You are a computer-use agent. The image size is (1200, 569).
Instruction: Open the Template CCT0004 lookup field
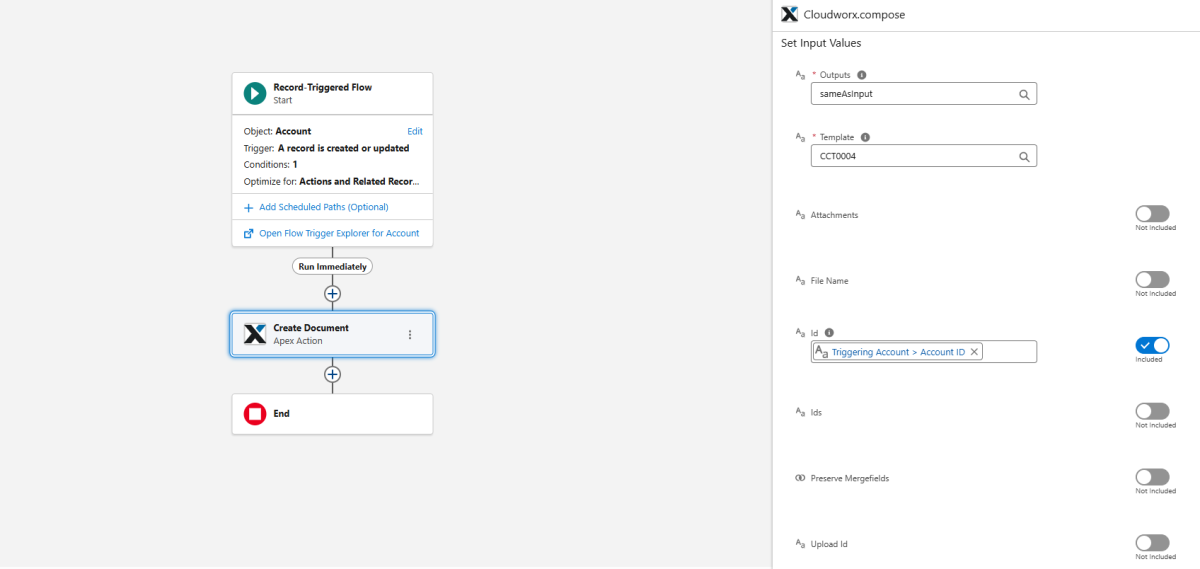pyautogui.click(x=923, y=157)
